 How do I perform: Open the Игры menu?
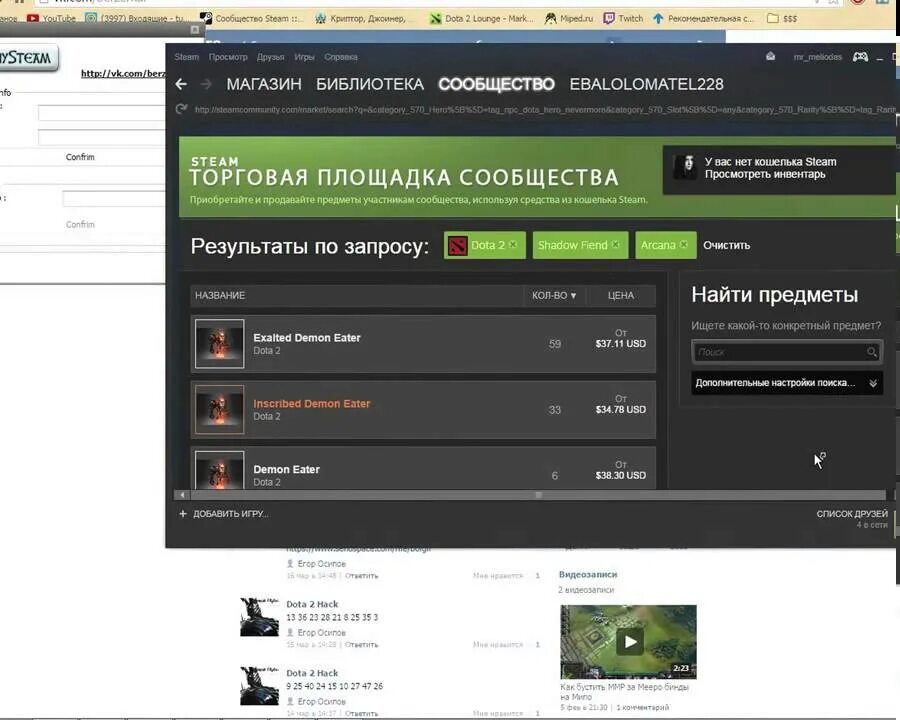[304, 57]
